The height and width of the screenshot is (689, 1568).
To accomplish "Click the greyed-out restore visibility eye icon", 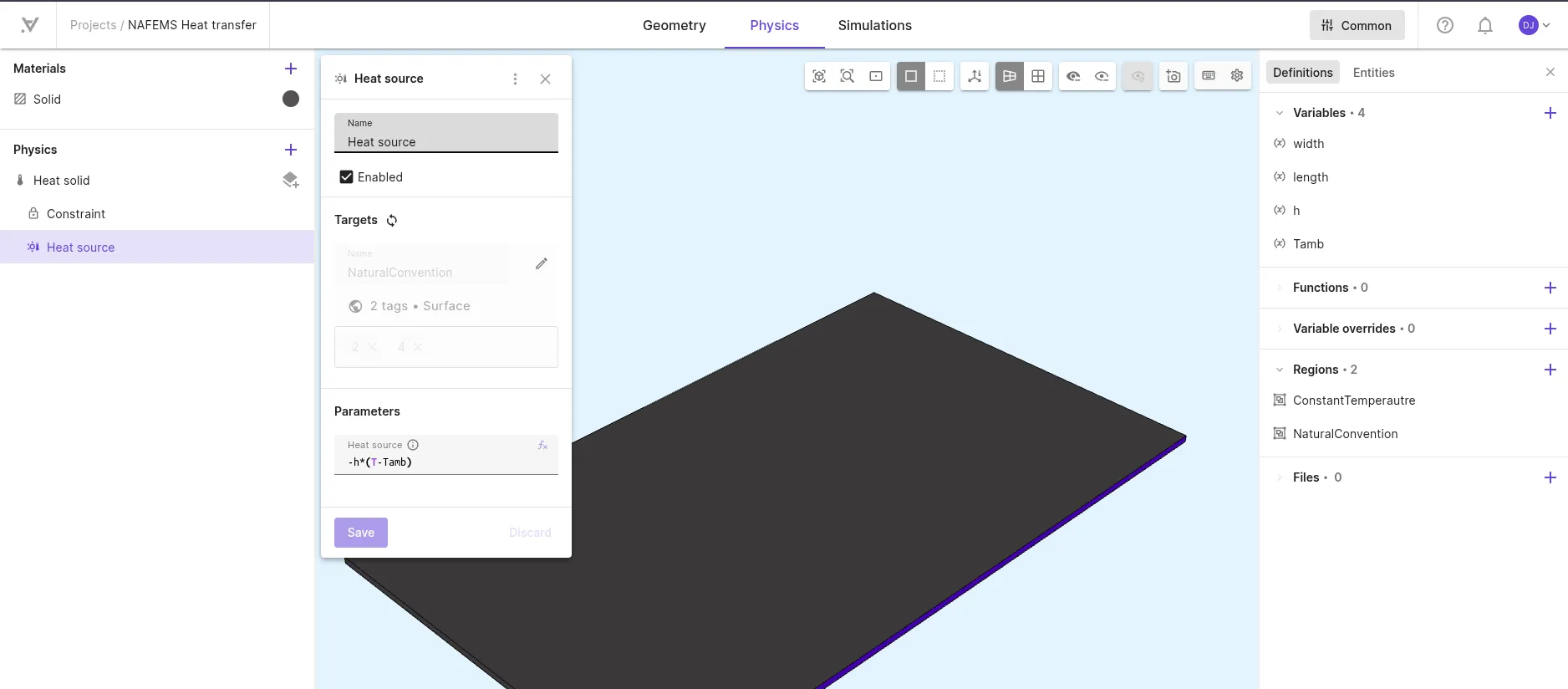I will click(1138, 76).
